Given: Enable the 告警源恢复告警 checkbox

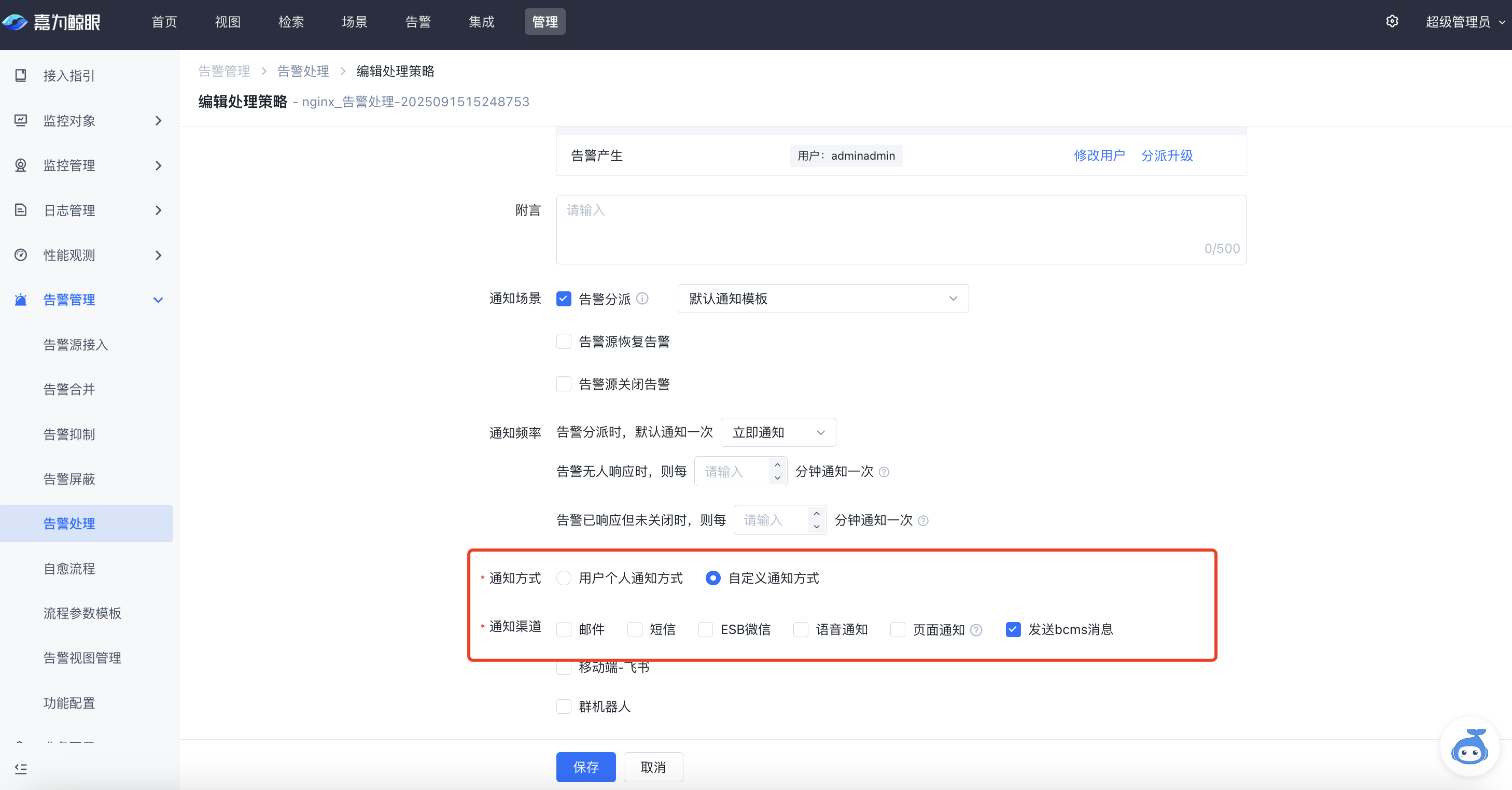Looking at the screenshot, I should (x=564, y=341).
